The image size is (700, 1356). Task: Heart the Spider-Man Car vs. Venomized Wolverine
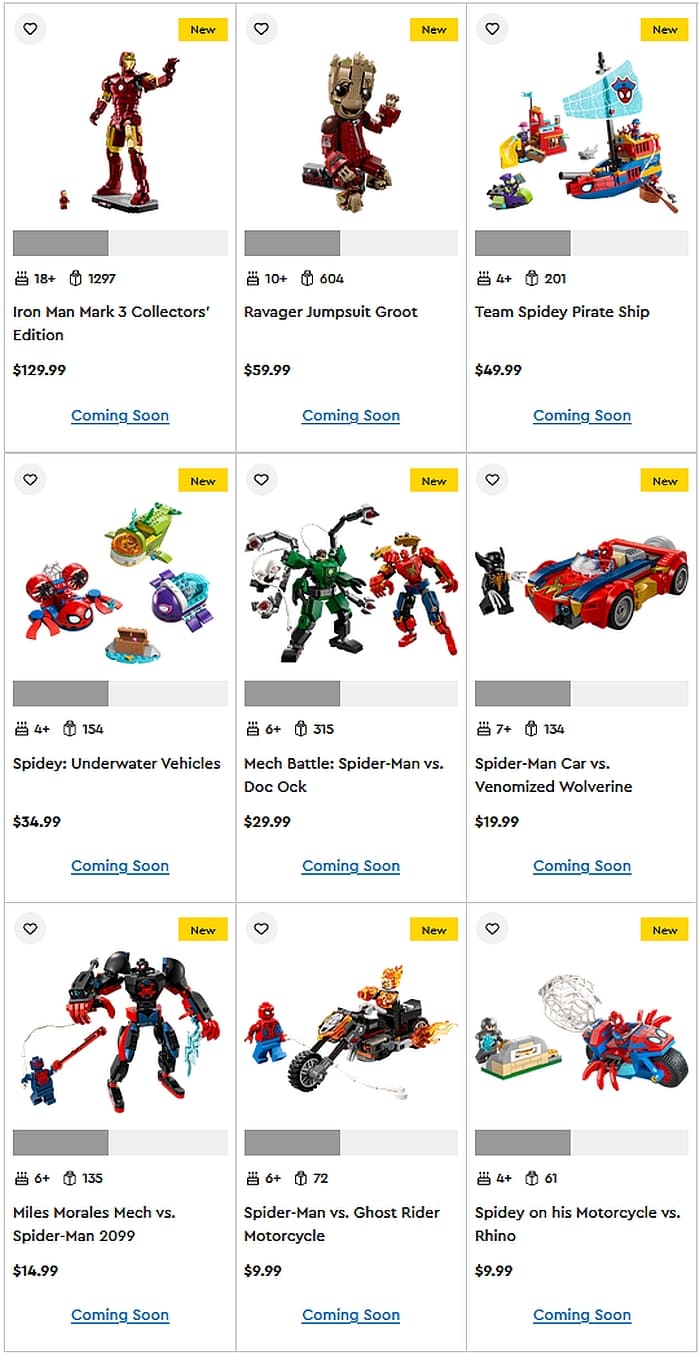[492, 480]
